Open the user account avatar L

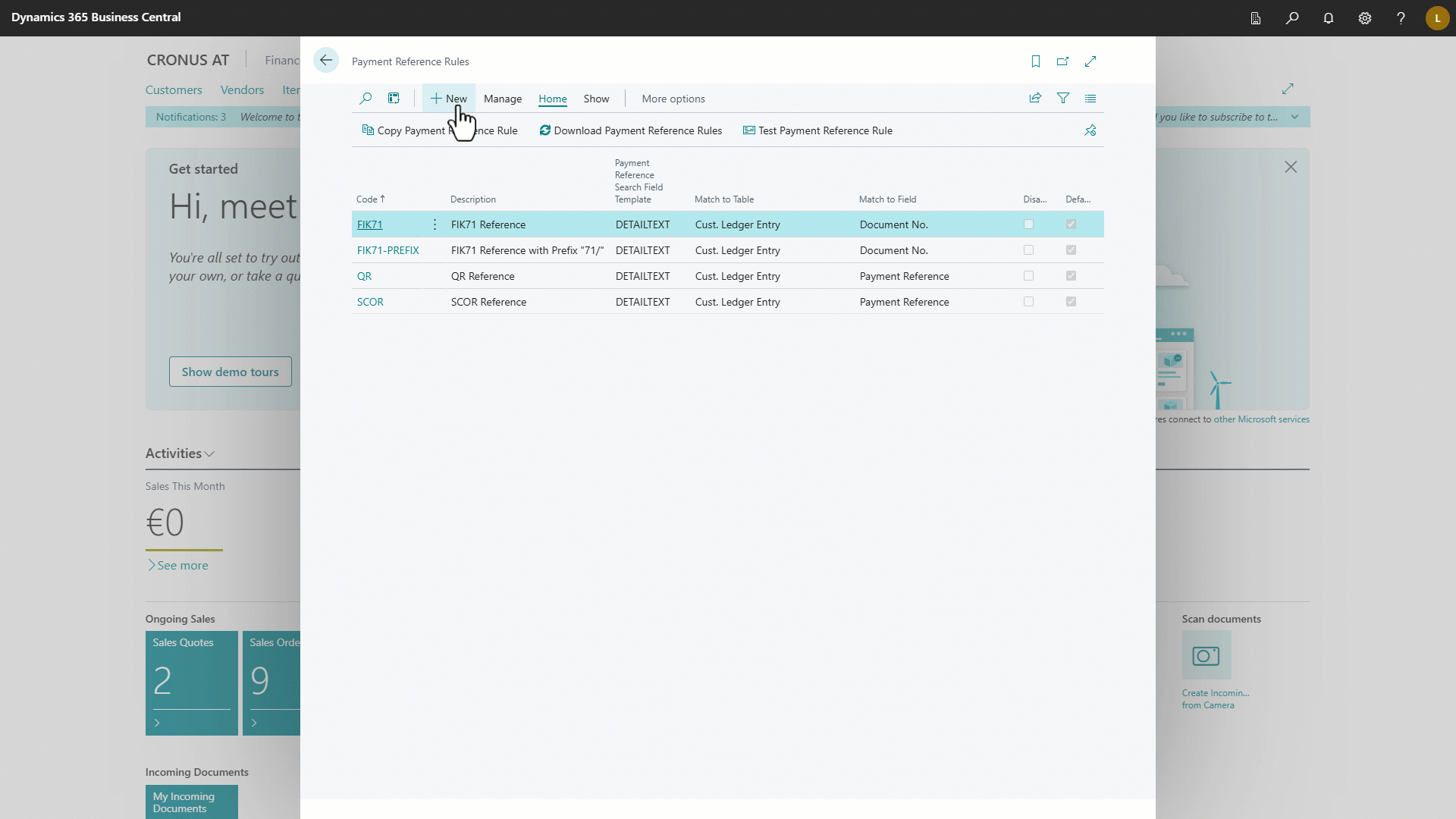point(1437,18)
